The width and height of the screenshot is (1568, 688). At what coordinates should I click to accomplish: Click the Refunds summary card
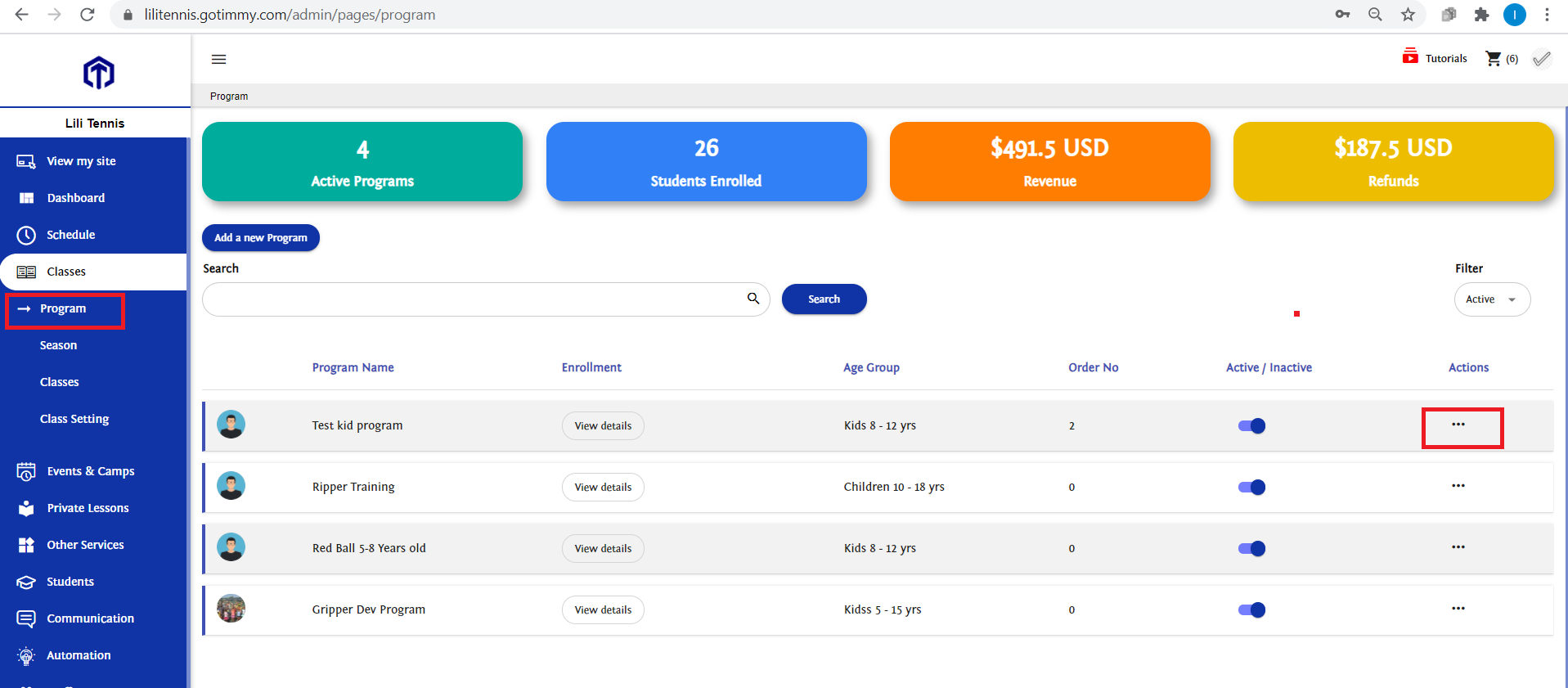click(1394, 162)
